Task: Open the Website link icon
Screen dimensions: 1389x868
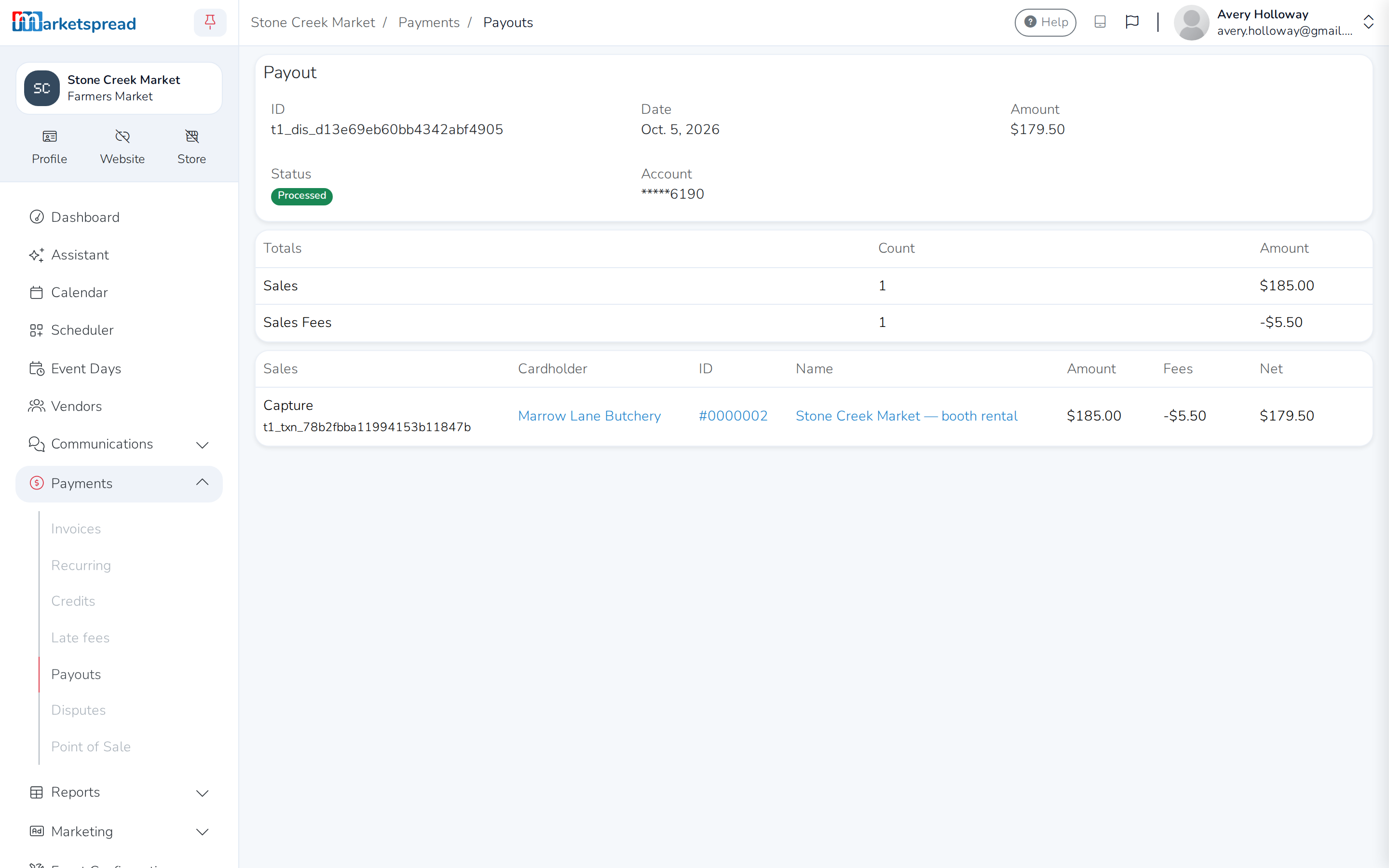Action: click(x=122, y=147)
